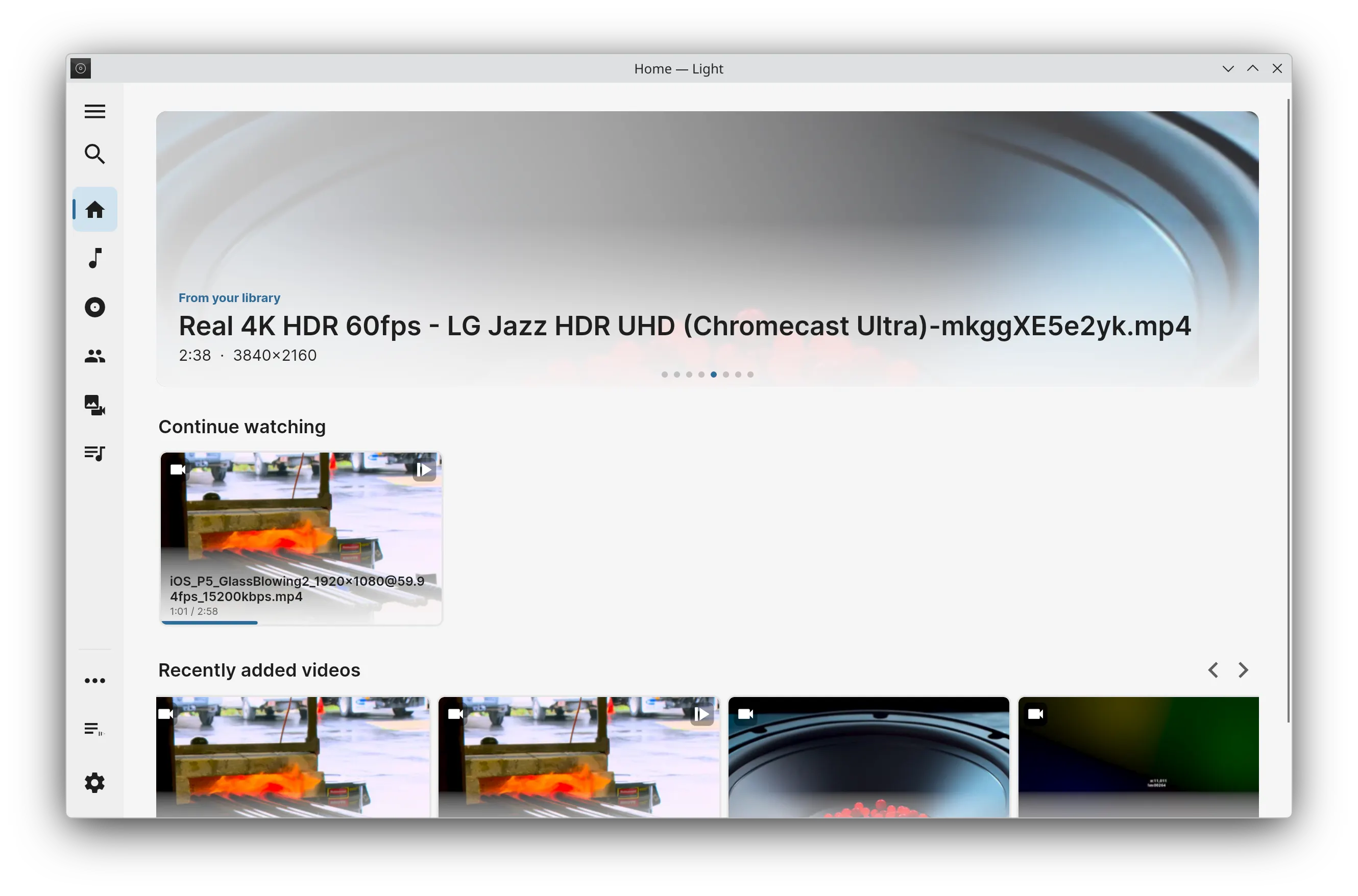This screenshot has width=1358, height=896.
Task: Click the three-dot More icon
Action: (x=95, y=681)
